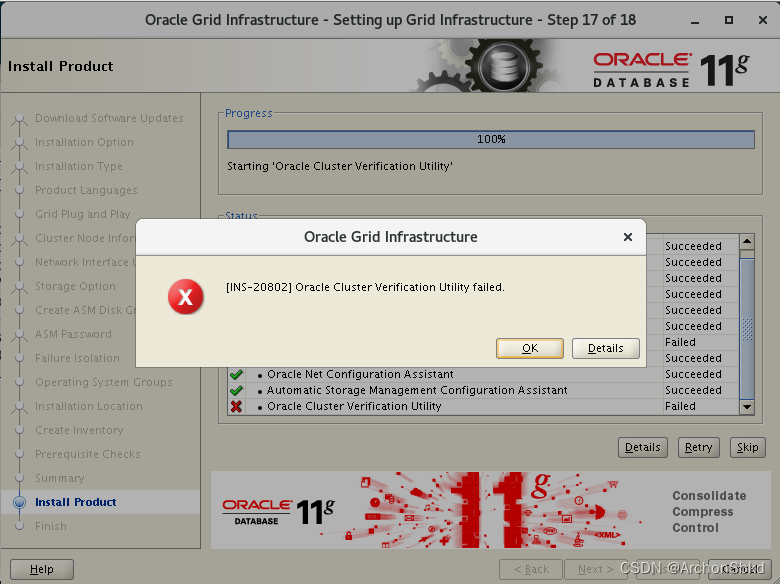Image resolution: width=780 pixels, height=584 pixels.
Task: Click the Next button
Action: (595, 569)
